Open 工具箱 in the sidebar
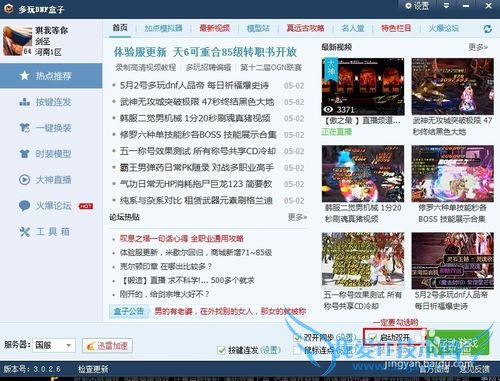Viewport: 500px width, 381px height. coord(51,231)
